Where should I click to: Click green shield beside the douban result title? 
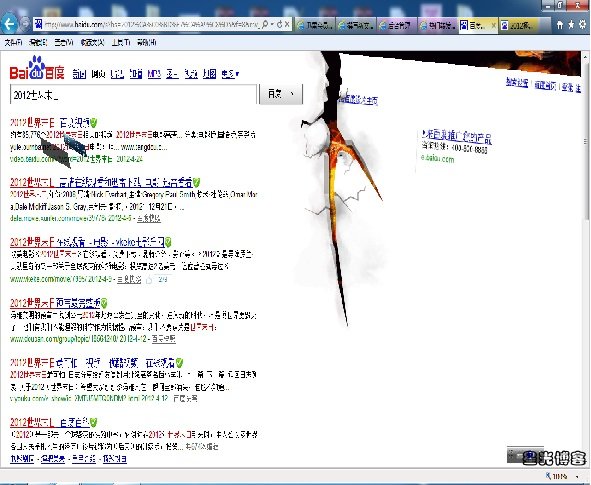click(x=104, y=303)
